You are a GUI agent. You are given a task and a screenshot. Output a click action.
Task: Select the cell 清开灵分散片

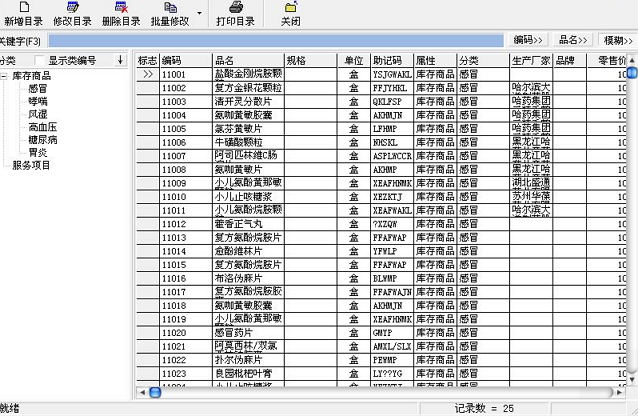point(248,102)
